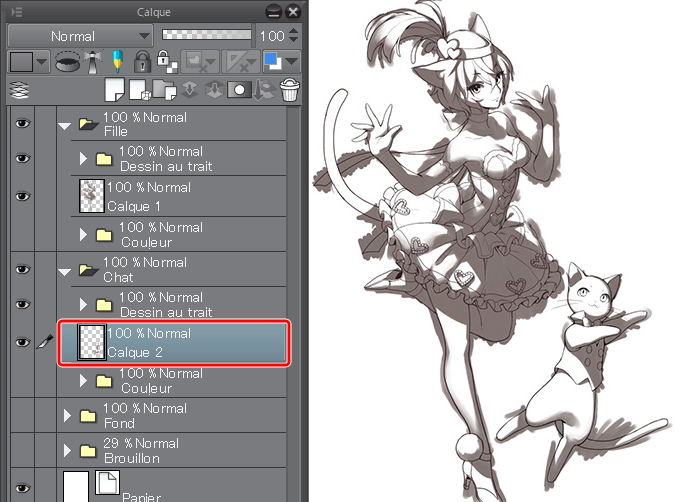The image size is (696, 502).
Task: Delete layer with trash can icon
Action: tap(289, 90)
